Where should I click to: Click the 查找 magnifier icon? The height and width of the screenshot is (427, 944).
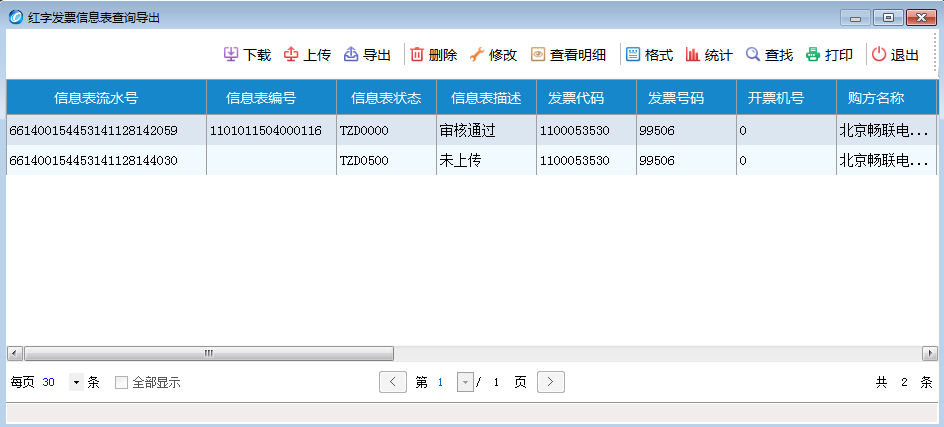pyautogui.click(x=753, y=55)
